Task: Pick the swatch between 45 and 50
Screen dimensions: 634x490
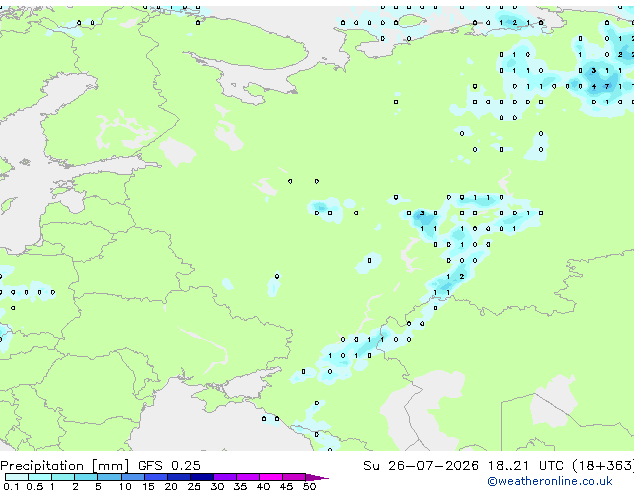Action: tap(294, 477)
